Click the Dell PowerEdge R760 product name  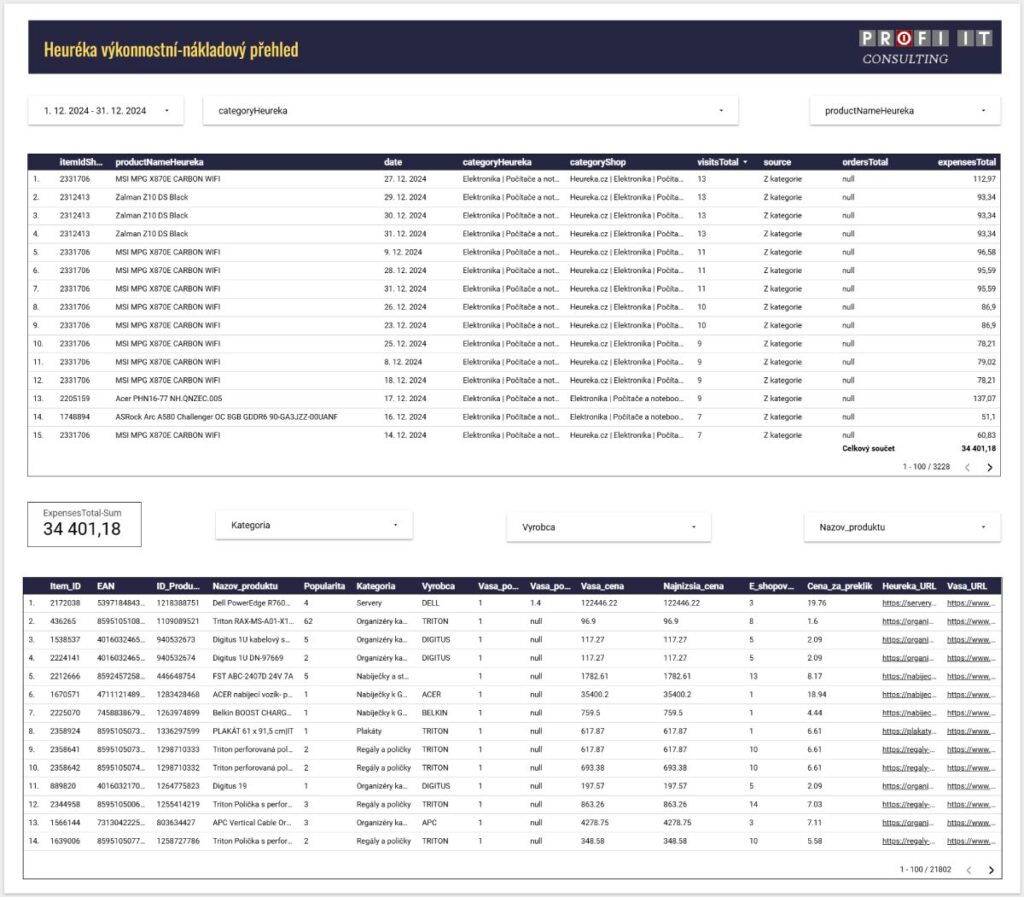click(x=251, y=603)
